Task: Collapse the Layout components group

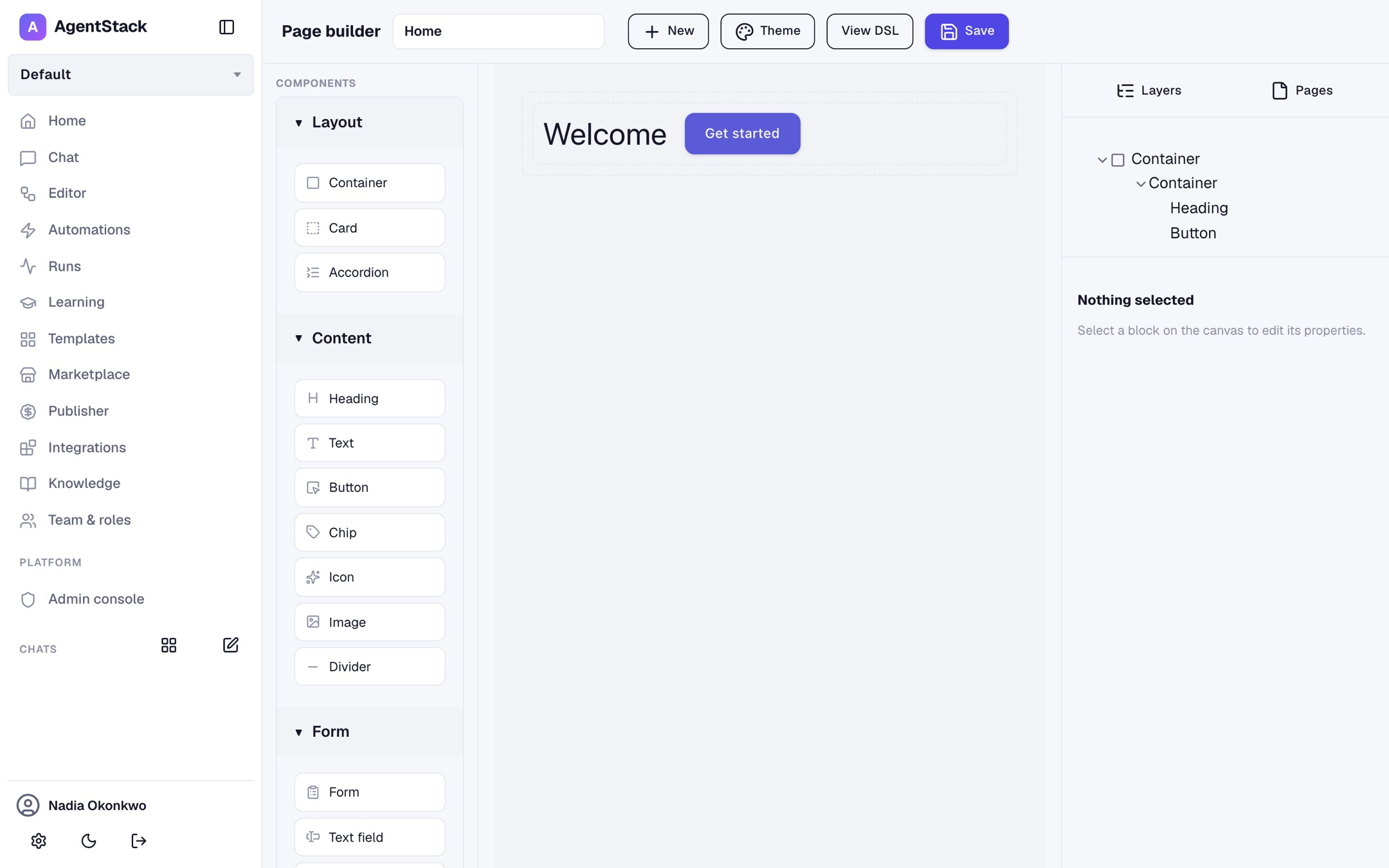Action: point(370,122)
